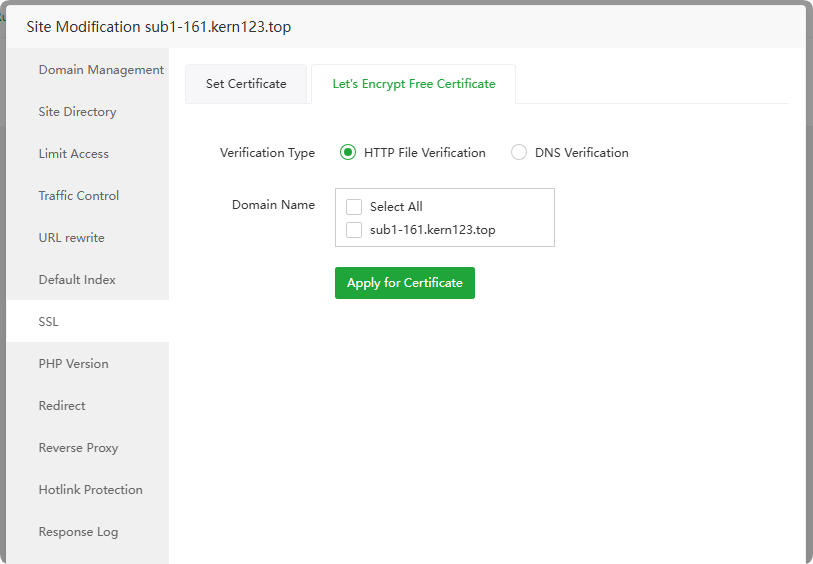
Task: View the Response Log section
Action: 78,532
